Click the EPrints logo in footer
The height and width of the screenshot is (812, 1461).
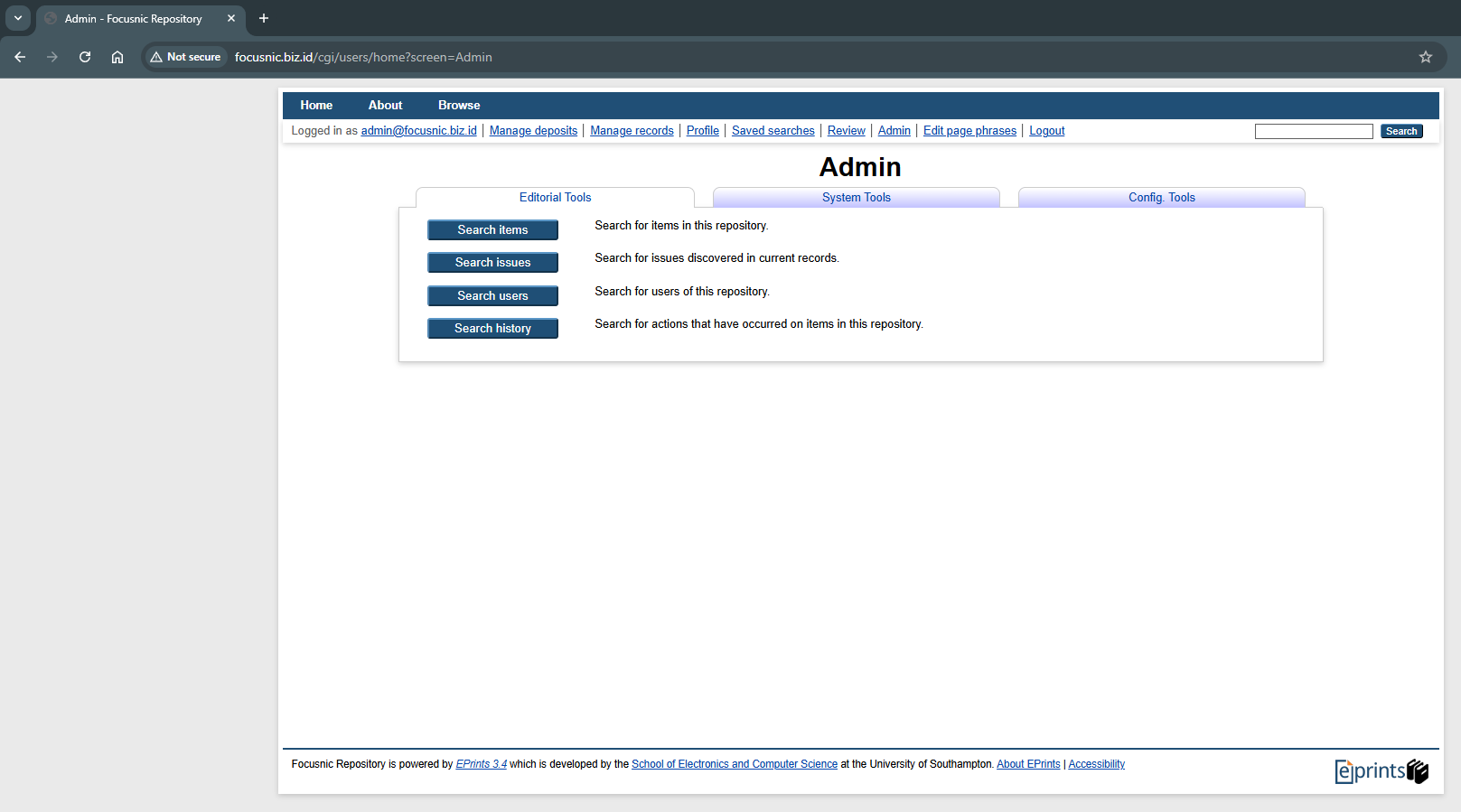(x=1381, y=770)
